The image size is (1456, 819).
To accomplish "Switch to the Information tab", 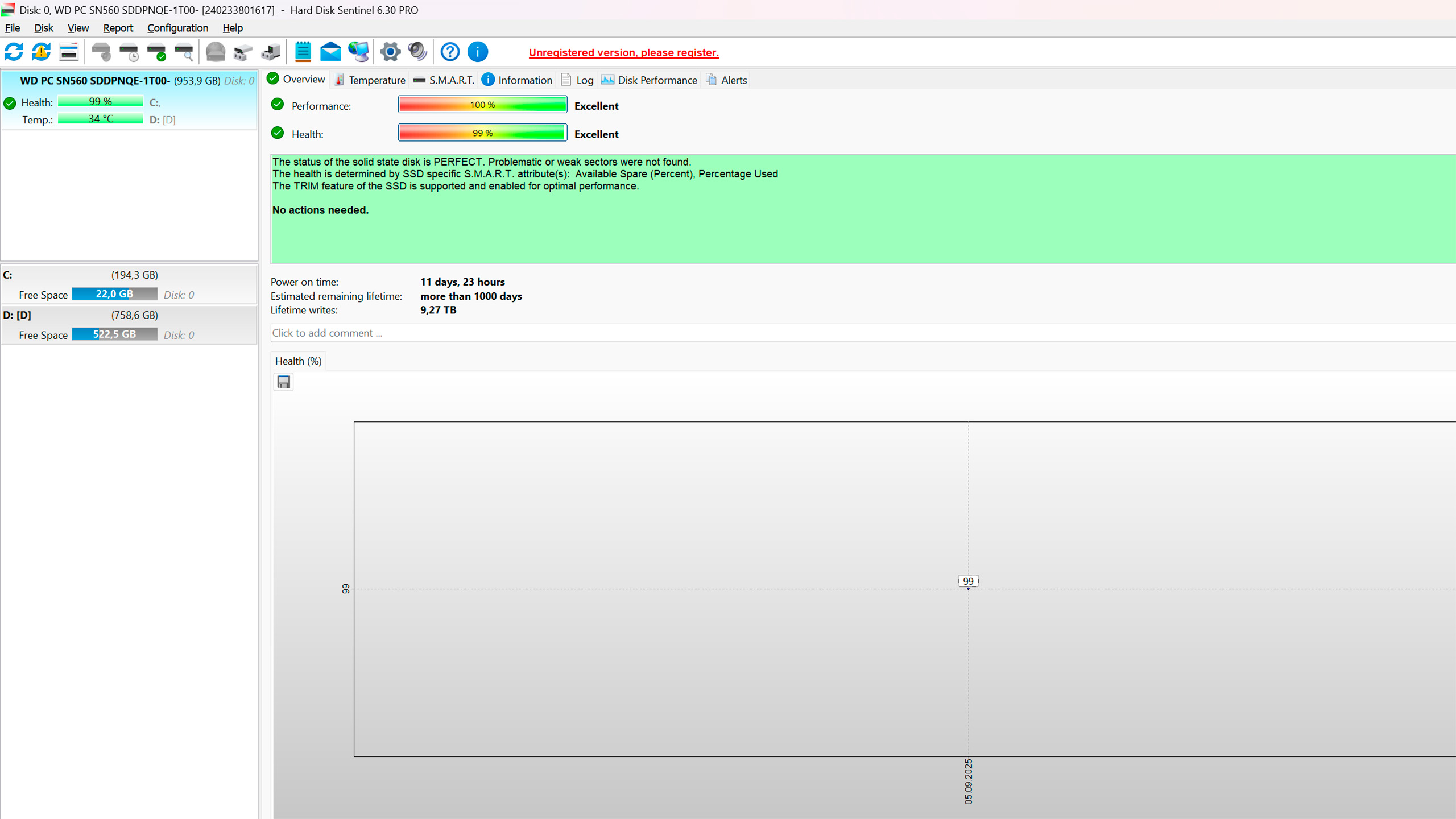I will (x=517, y=80).
